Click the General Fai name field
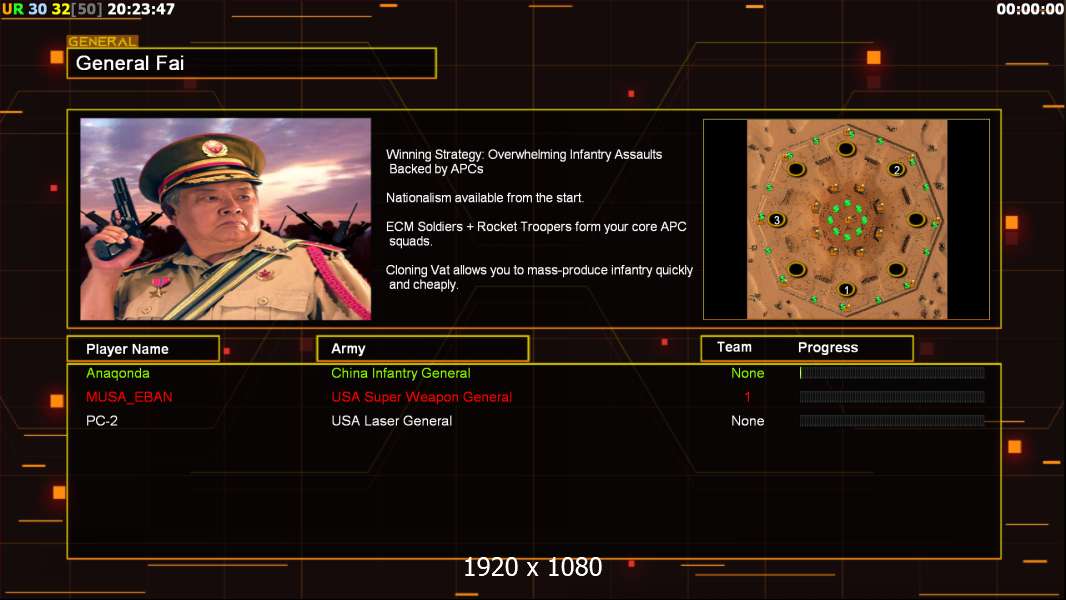1066x600 pixels. [252, 63]
